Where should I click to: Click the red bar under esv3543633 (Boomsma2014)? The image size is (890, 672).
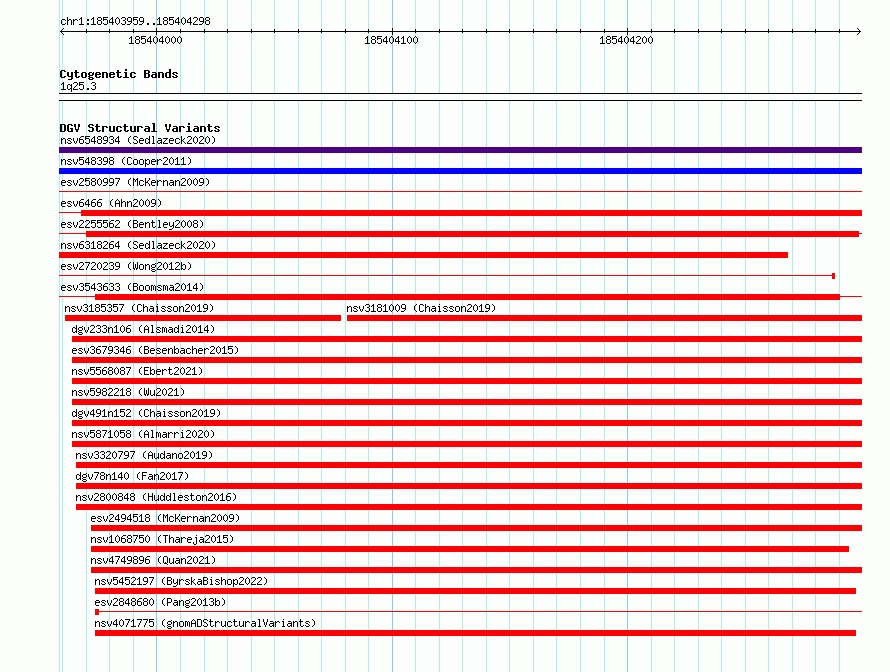point(467,297)
